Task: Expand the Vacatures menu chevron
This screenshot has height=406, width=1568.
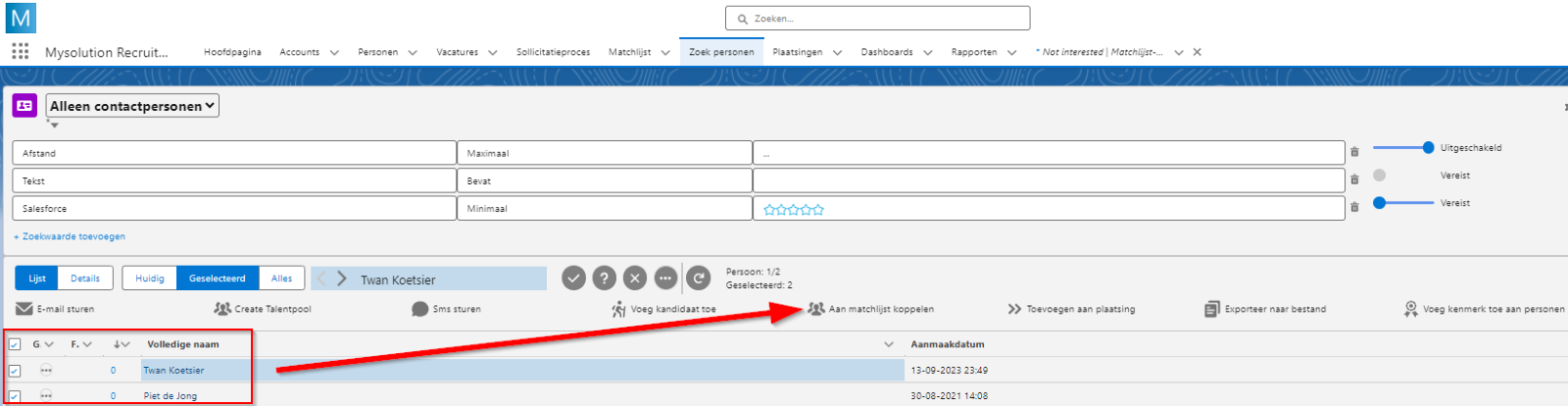Action: click(492, 53)
